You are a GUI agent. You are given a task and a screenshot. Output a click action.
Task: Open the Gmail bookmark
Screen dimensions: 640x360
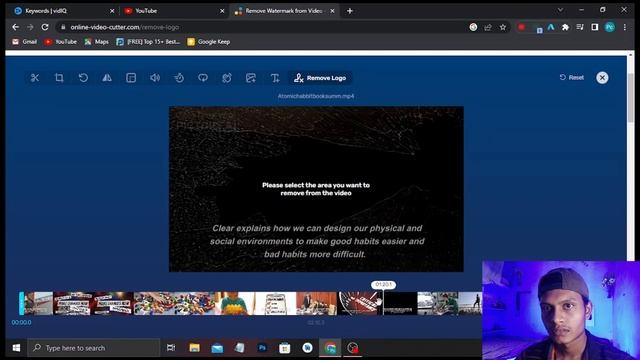point(24,42)
